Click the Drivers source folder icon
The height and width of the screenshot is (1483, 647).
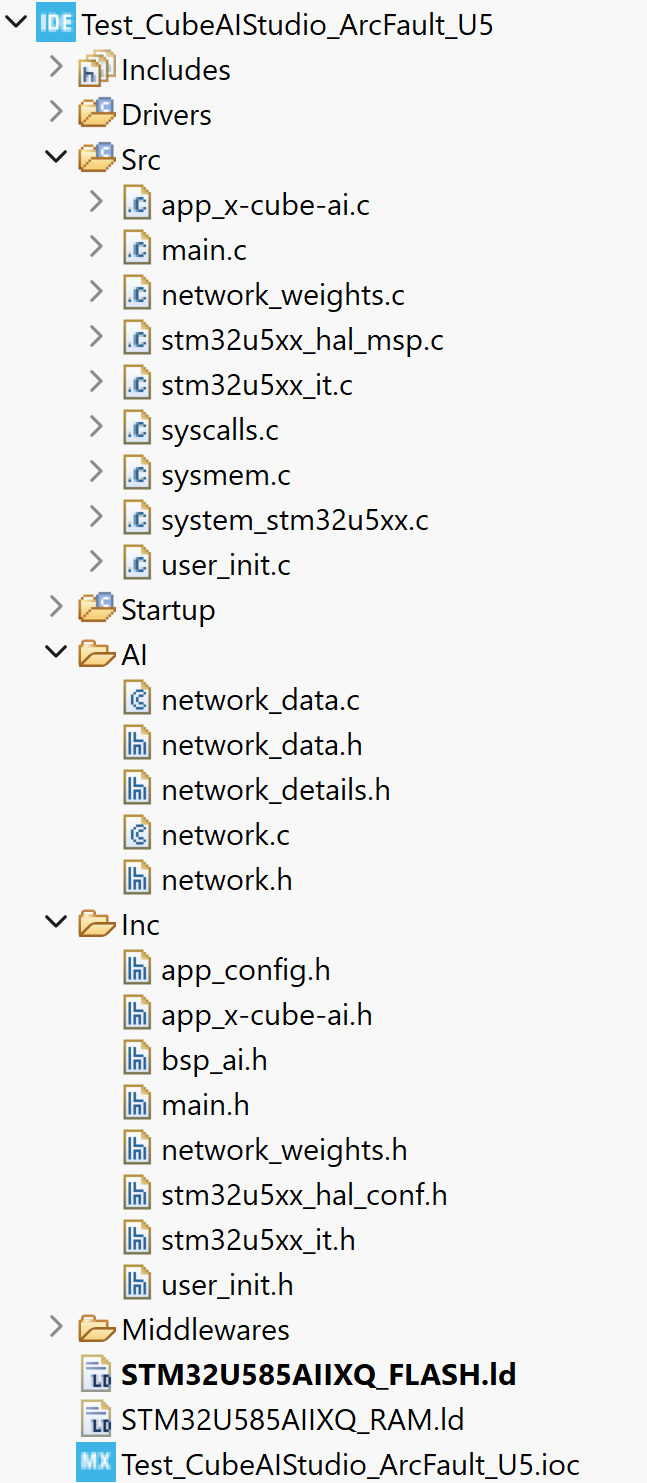[97, 113]
